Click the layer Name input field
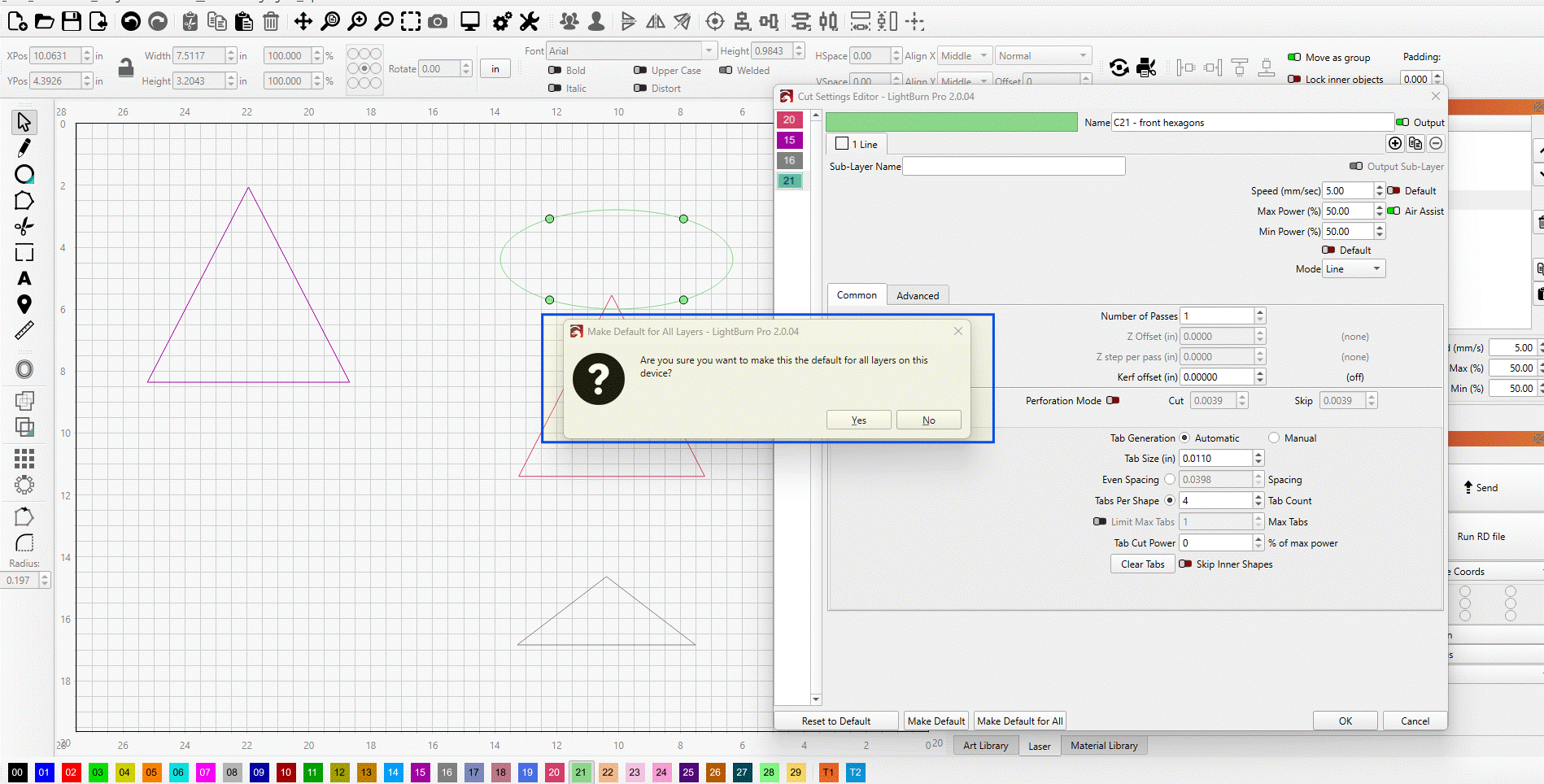 (x=1251, y=123)
